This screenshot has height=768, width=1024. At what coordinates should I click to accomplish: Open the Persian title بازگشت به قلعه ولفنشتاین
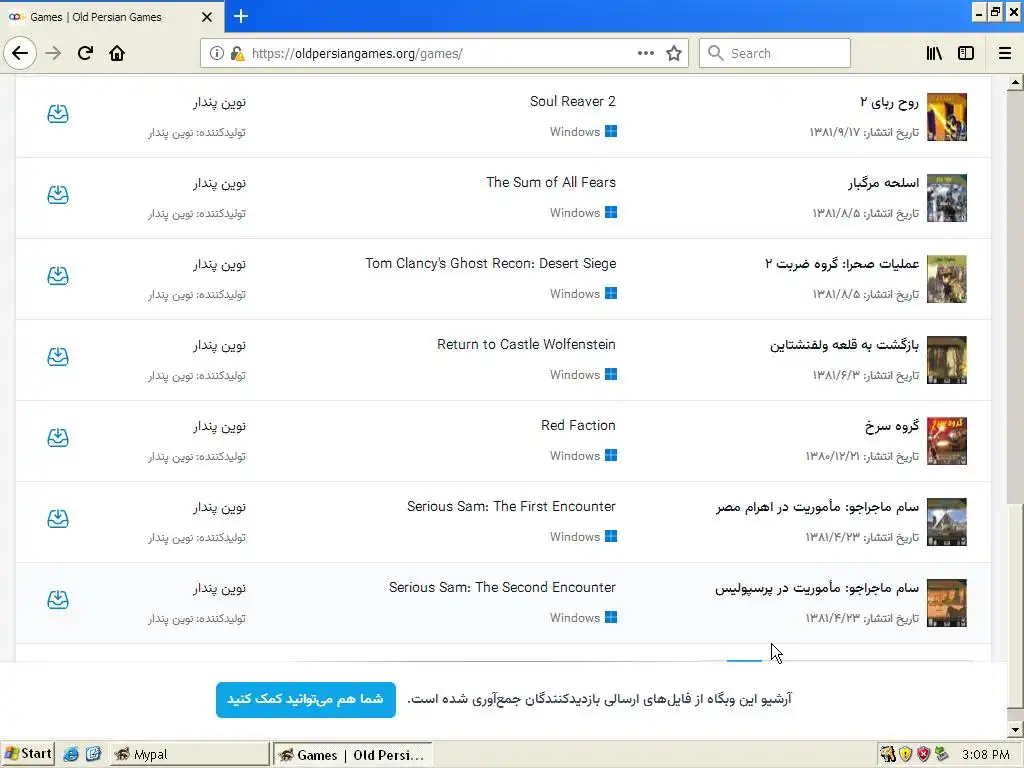844,345
